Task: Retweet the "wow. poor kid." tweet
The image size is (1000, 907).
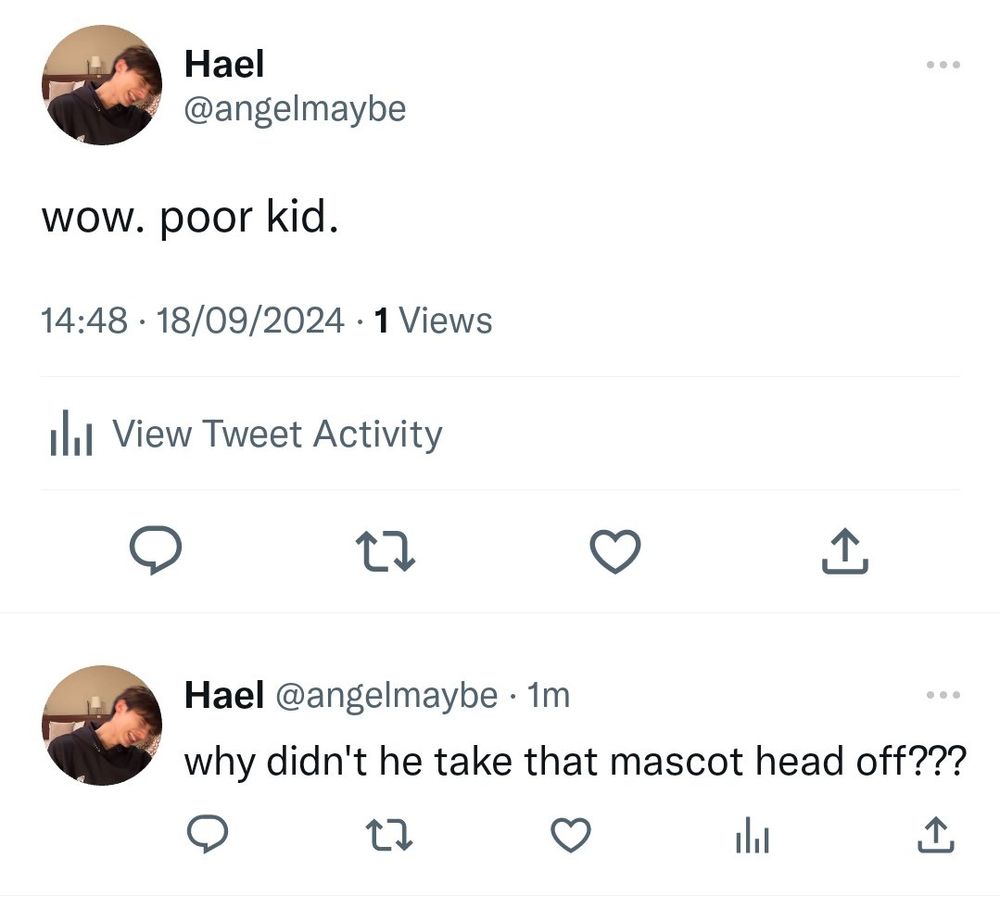Action: [x=386, y=549]
